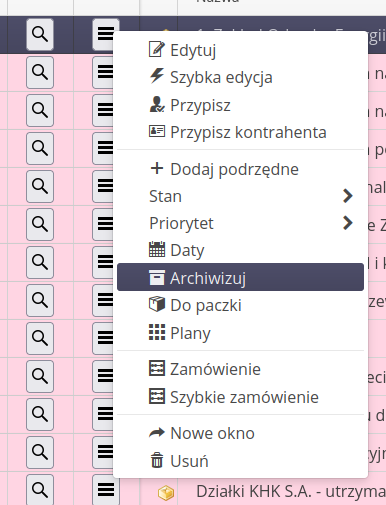This screenshot has width=386, height=505.
Task: Click the user icon beside Przypisz
Action: tap(156, 104)
